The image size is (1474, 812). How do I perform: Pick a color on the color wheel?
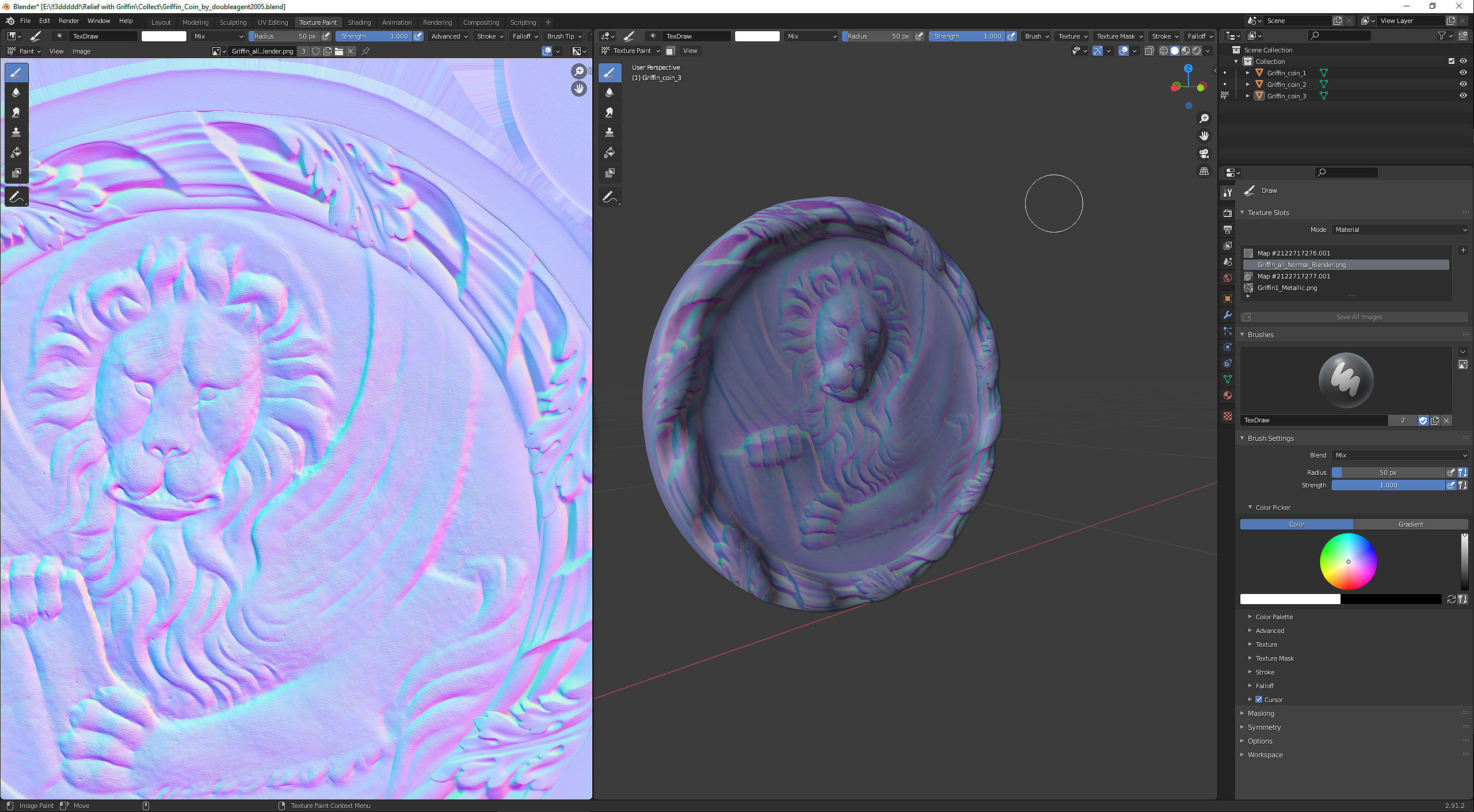pyautogui.click(x=1348, y=562)
